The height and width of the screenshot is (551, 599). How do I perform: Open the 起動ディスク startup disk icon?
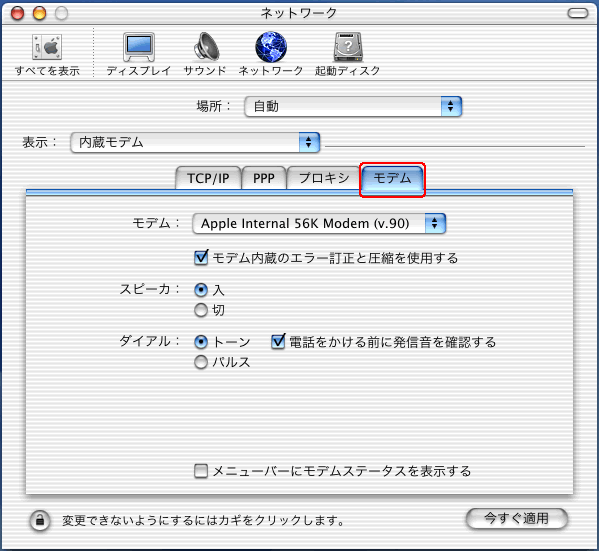click(348, 47)
